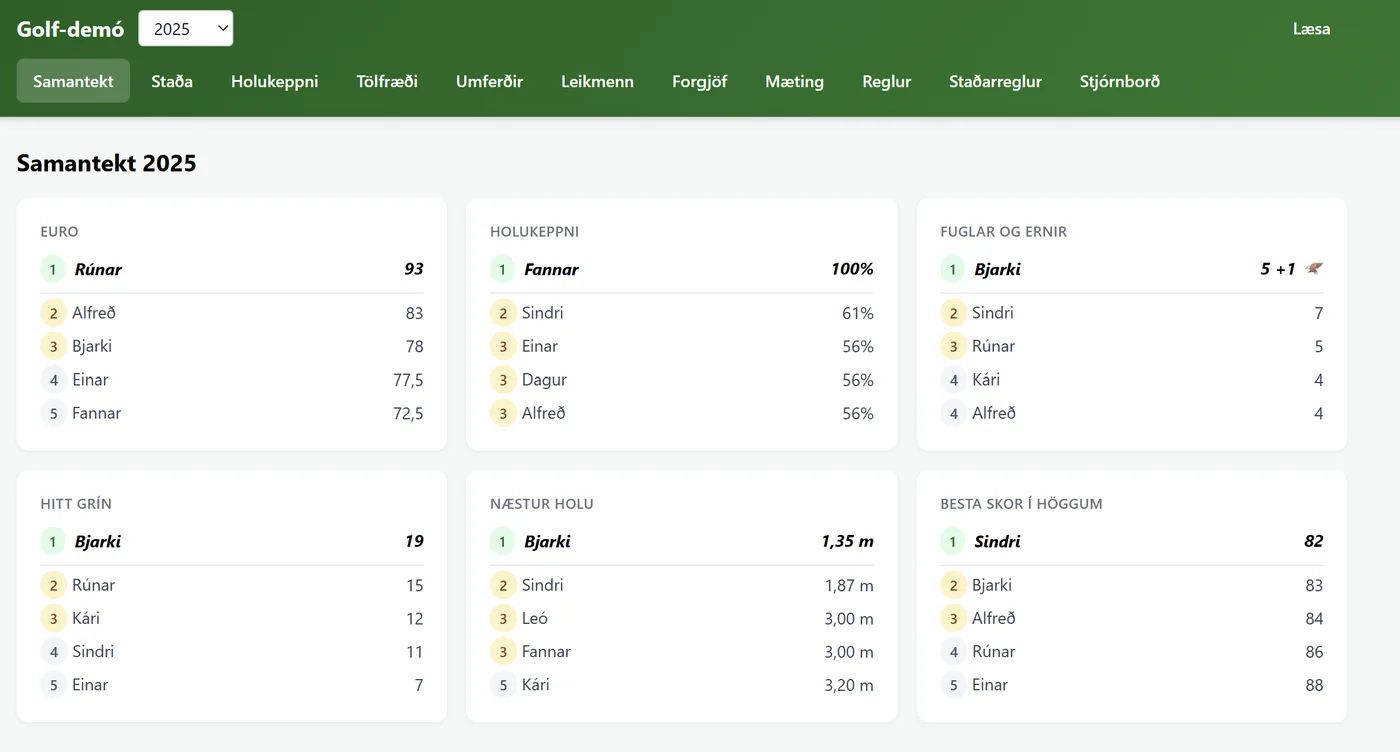Click Dagur in the Holukeppni card
1400x752 pixels.
point(544,380)
